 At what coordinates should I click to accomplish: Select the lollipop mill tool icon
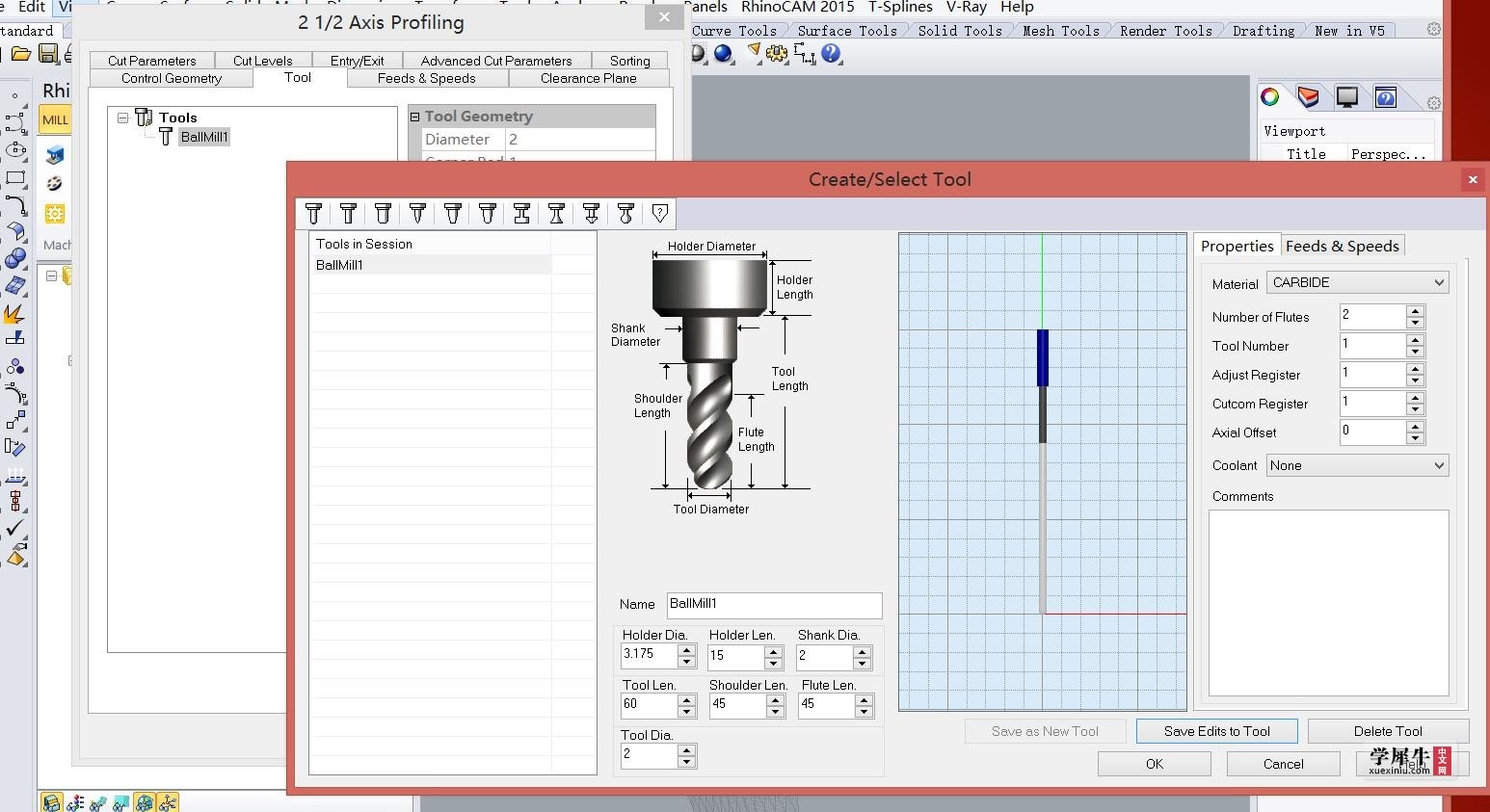[x=625, y=214]
